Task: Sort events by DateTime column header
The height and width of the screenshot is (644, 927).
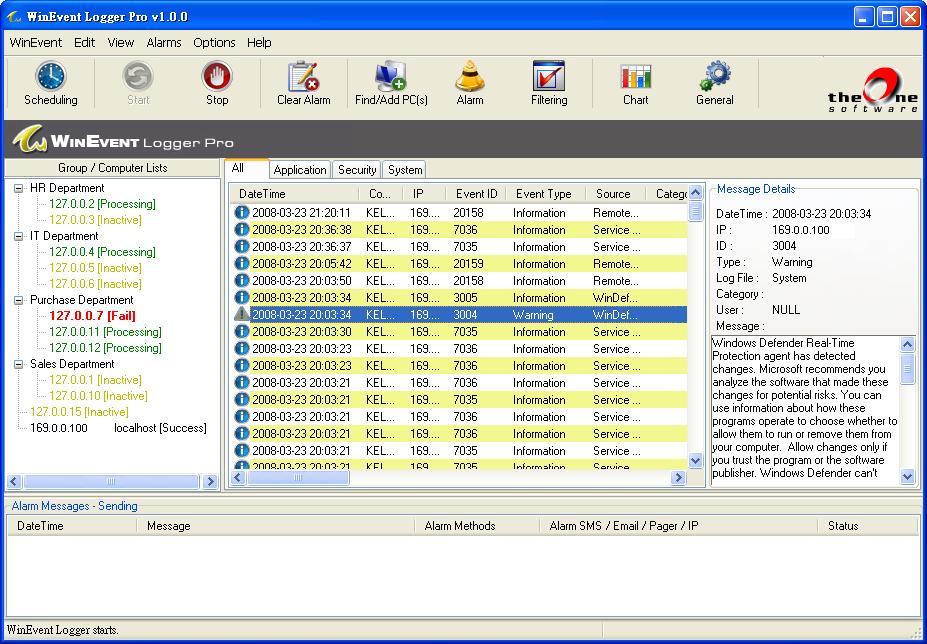Action: (x=294, y=193)
